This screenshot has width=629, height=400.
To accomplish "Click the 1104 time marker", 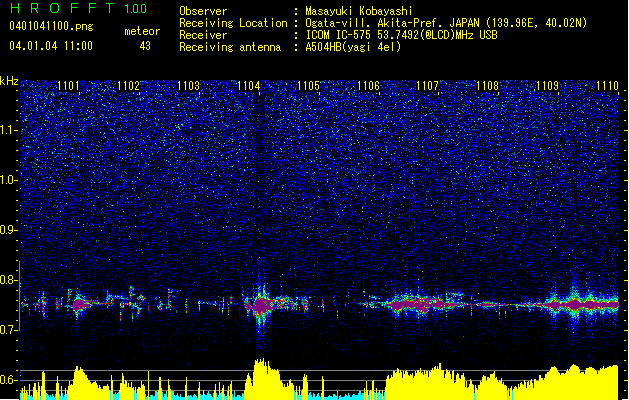I will point(248,85).
